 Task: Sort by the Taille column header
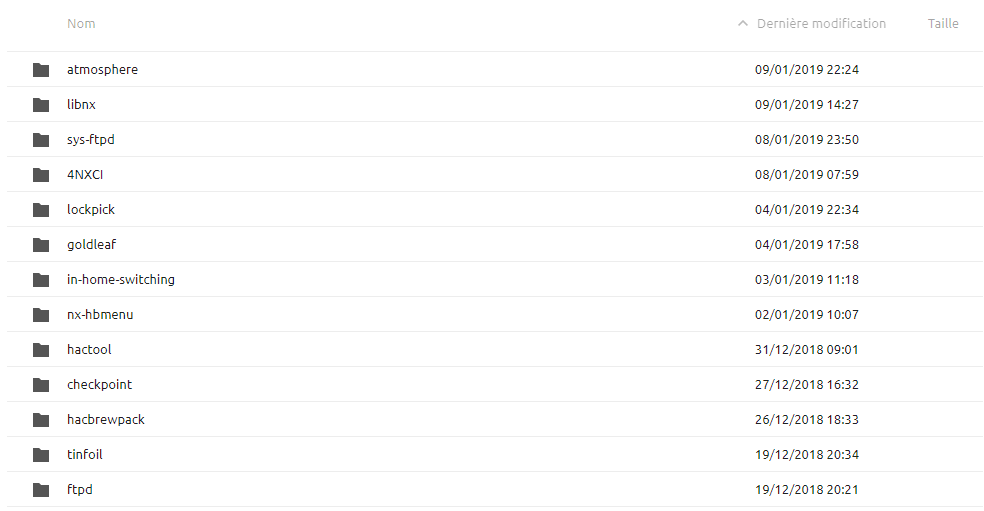point(943,24)
